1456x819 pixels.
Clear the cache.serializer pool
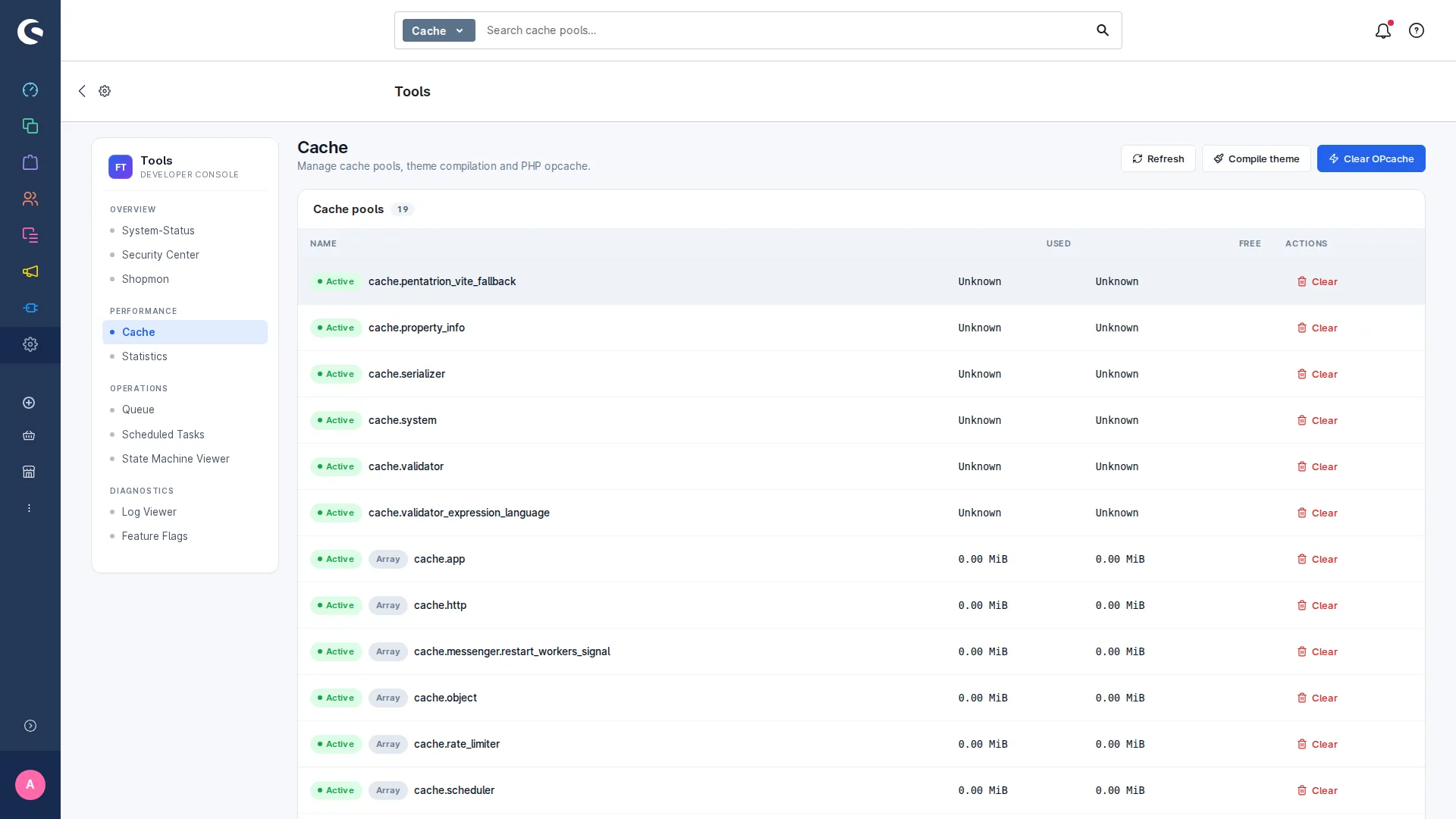(x=1317, y=374)
